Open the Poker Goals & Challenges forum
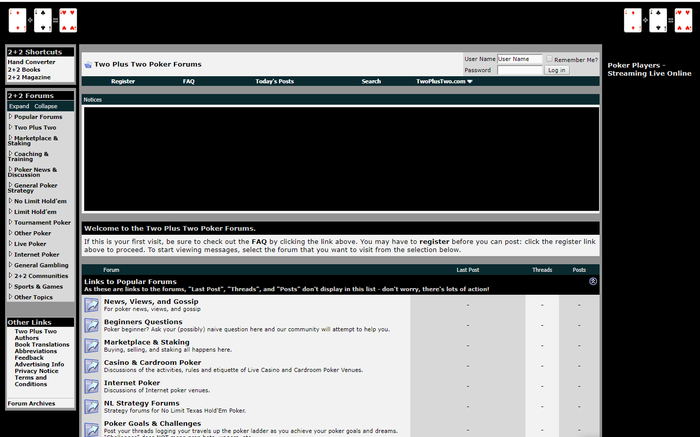 tap(152, 424)
